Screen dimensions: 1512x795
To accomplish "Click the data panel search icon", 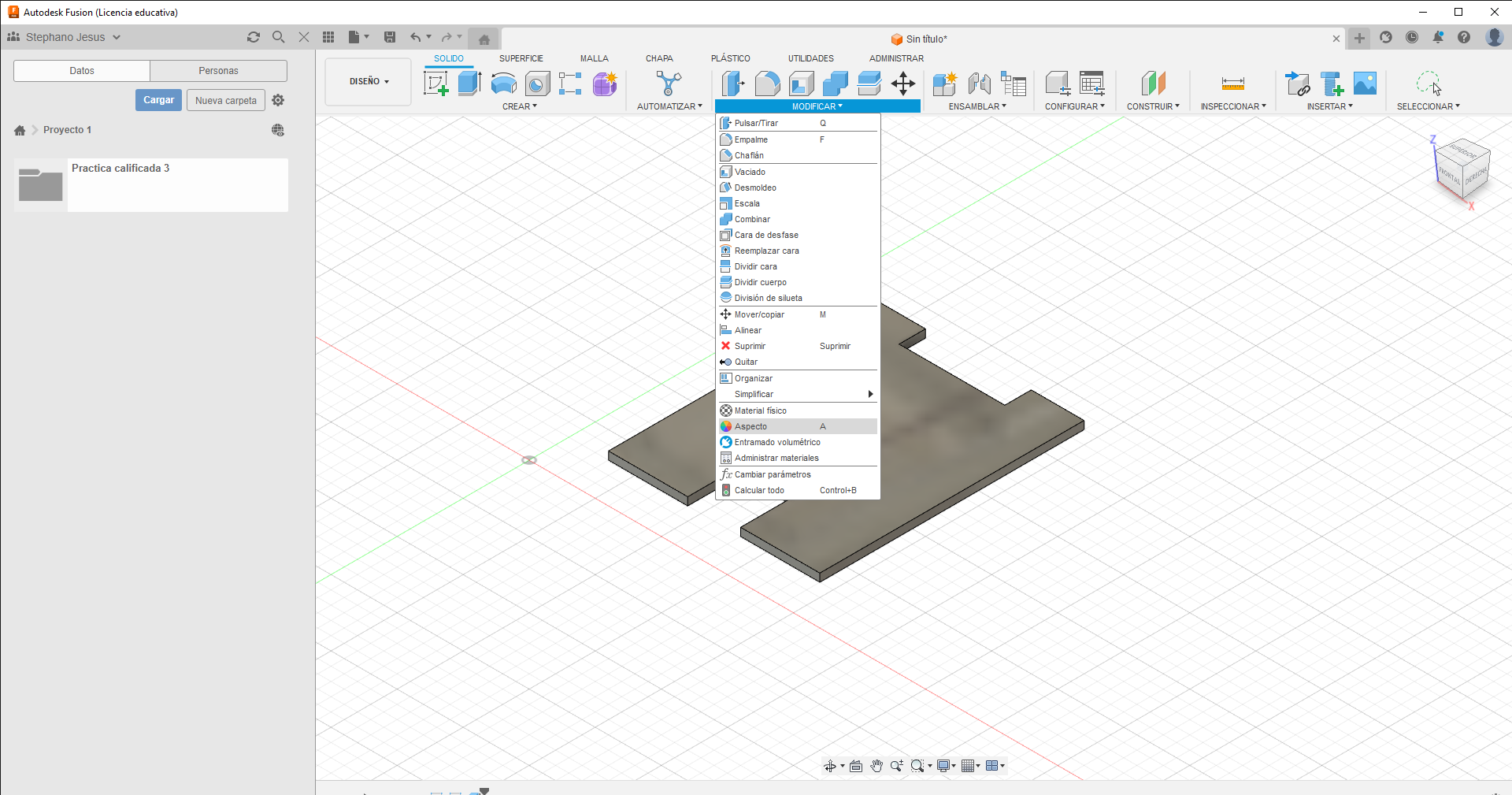I will pos(278,37).
